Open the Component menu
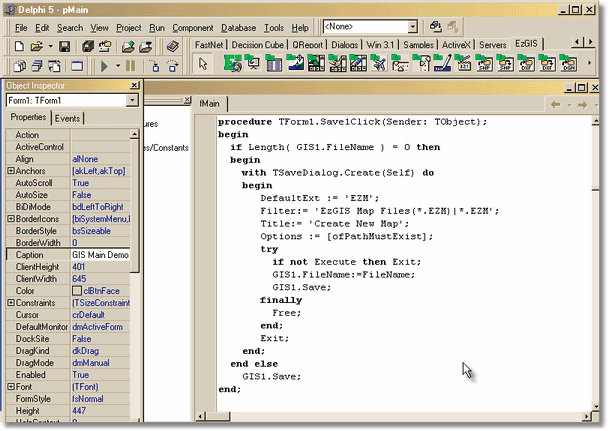This screenshot has width=608, height=431. (x=193, y=28)
